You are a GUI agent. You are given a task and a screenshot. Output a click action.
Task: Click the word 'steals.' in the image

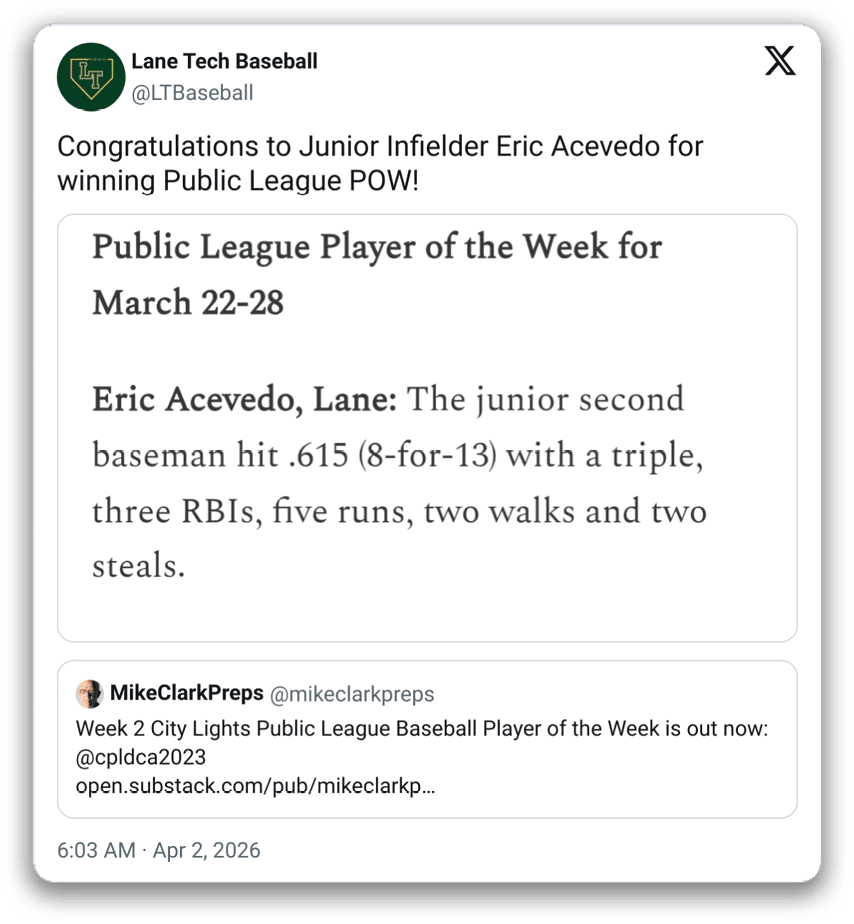point(138,567)
